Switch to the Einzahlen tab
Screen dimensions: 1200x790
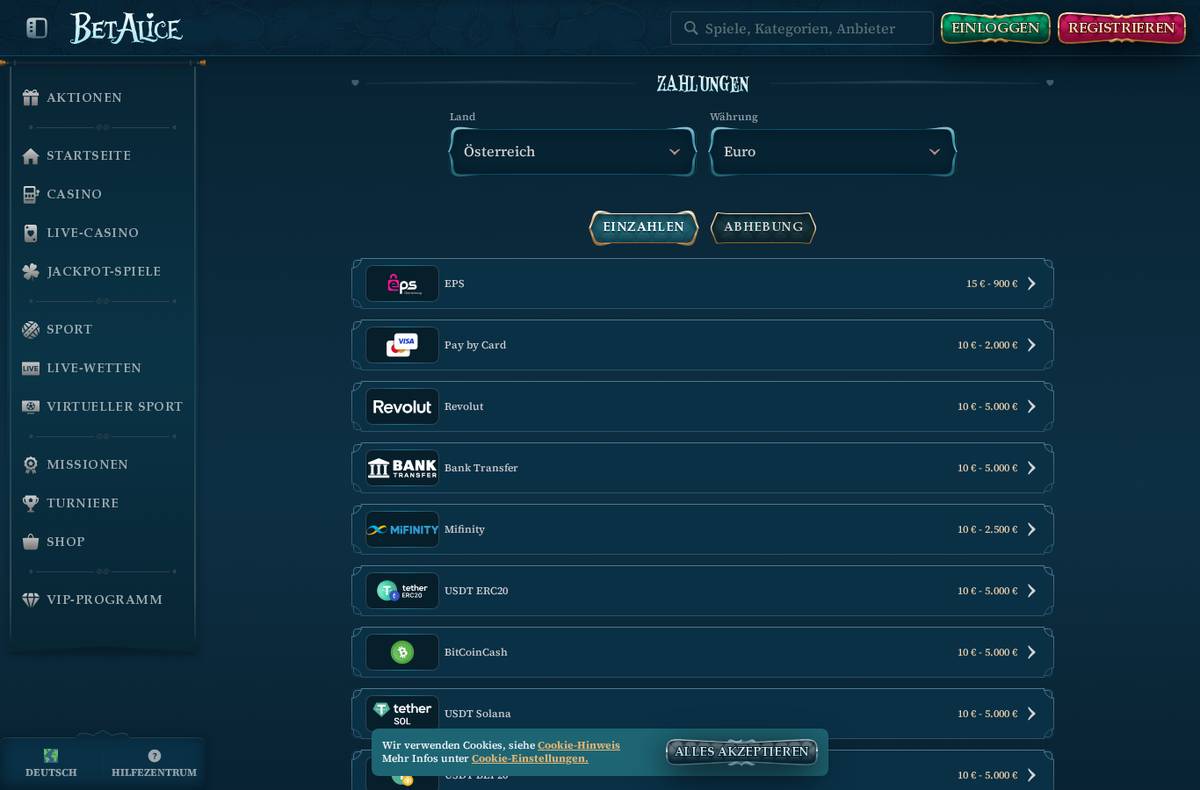tap(643, 228)
